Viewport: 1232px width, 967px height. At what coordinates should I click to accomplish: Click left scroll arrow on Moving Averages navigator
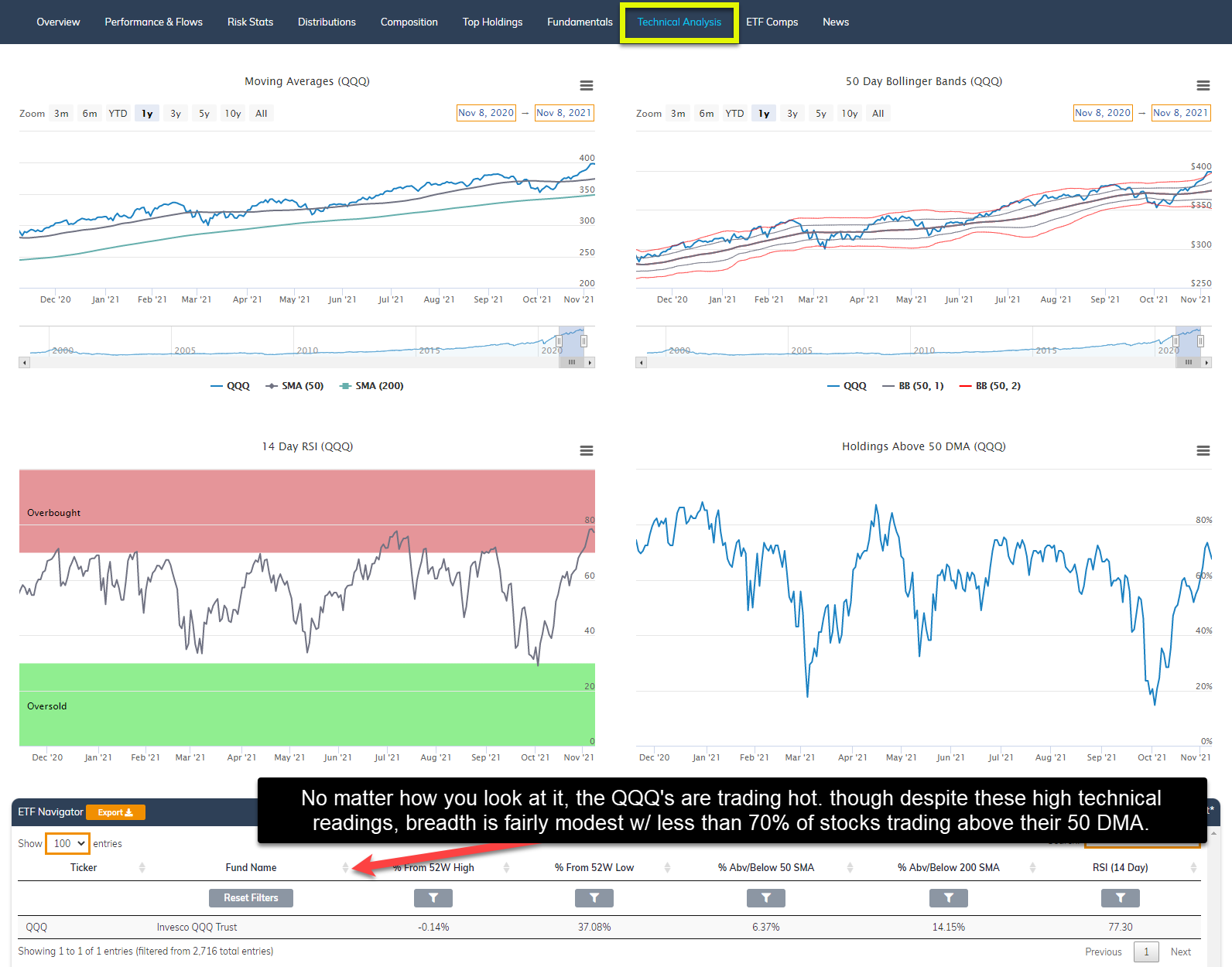coord(24,362)
